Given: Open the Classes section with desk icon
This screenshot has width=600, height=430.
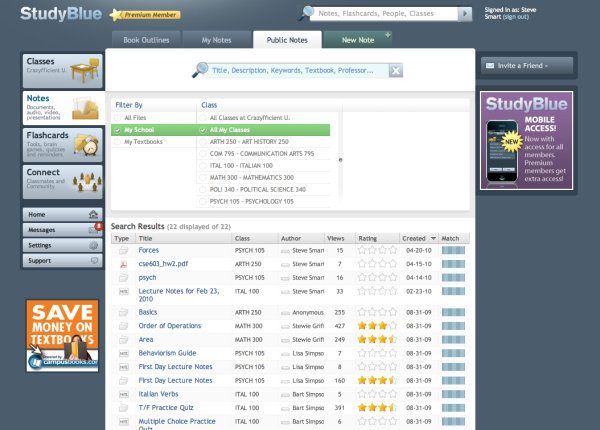Looking at the screenshot, I should tap(62, 70).
